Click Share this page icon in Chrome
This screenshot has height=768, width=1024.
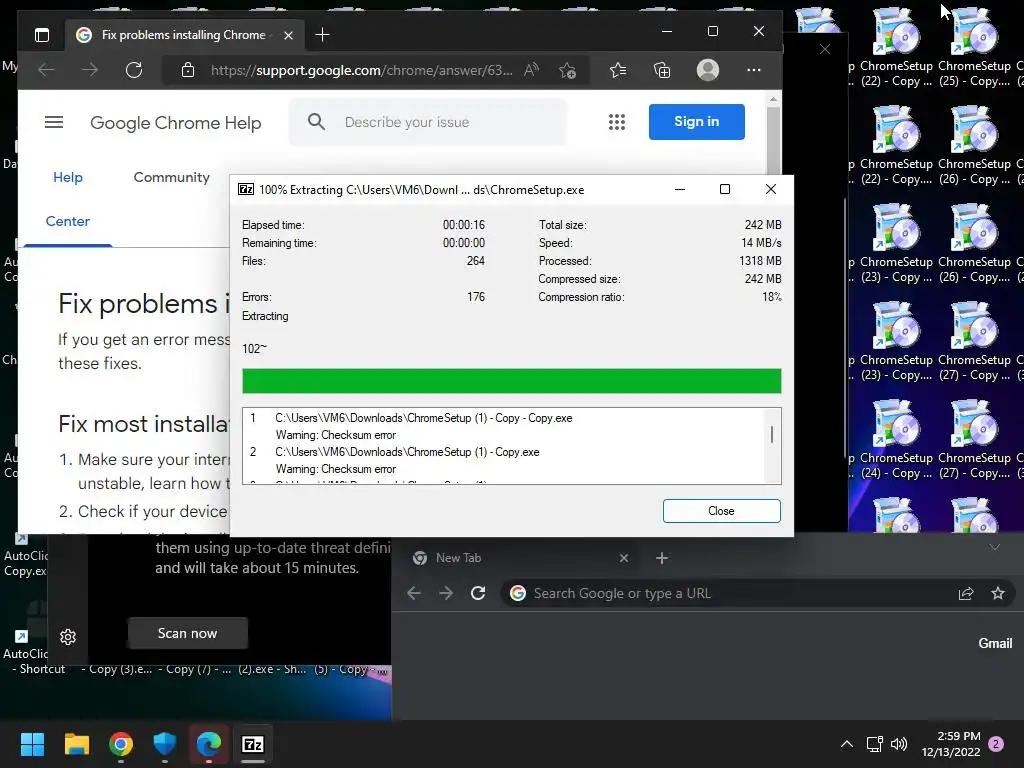point(966,593)
